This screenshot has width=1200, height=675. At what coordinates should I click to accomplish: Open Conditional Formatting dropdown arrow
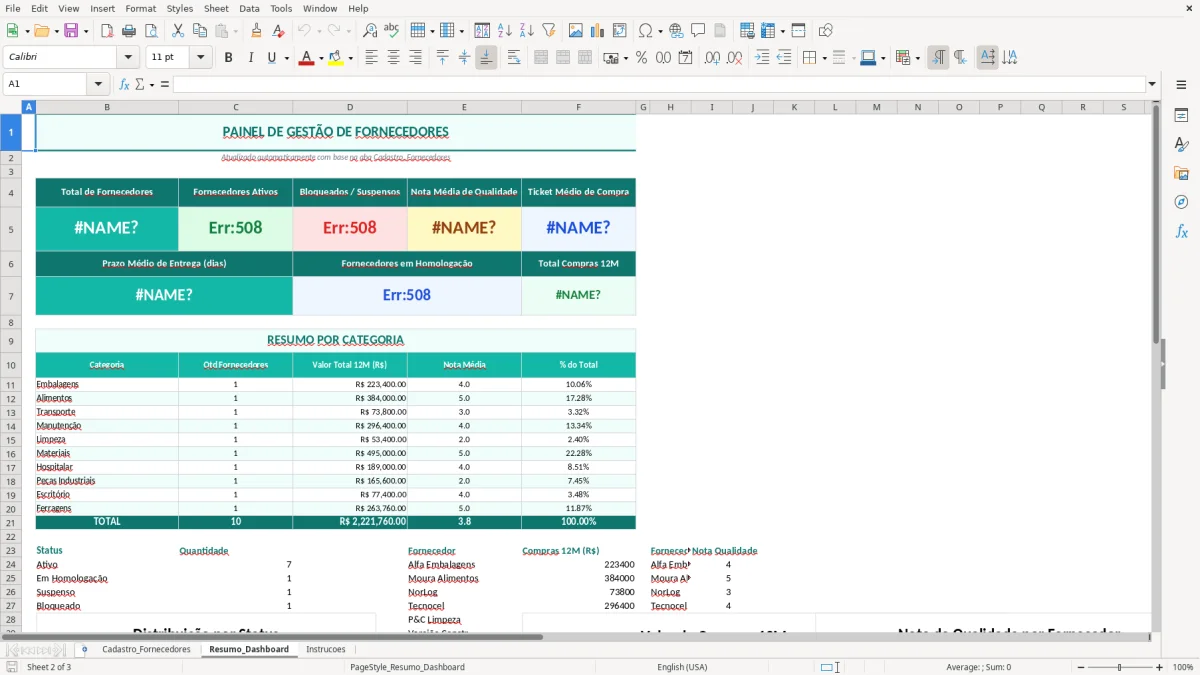918,58
